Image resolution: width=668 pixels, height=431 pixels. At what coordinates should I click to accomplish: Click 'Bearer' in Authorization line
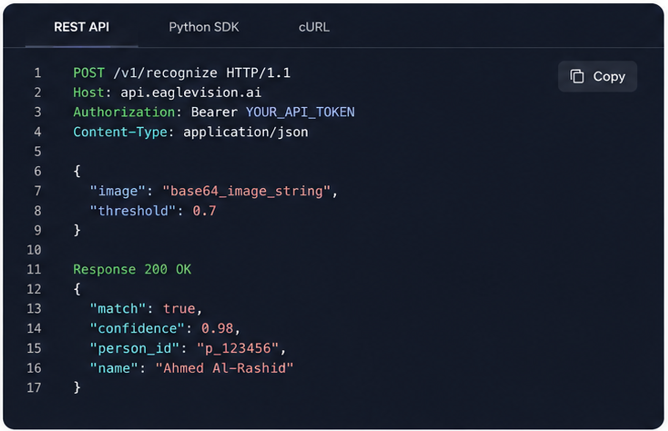pos(214,112)
